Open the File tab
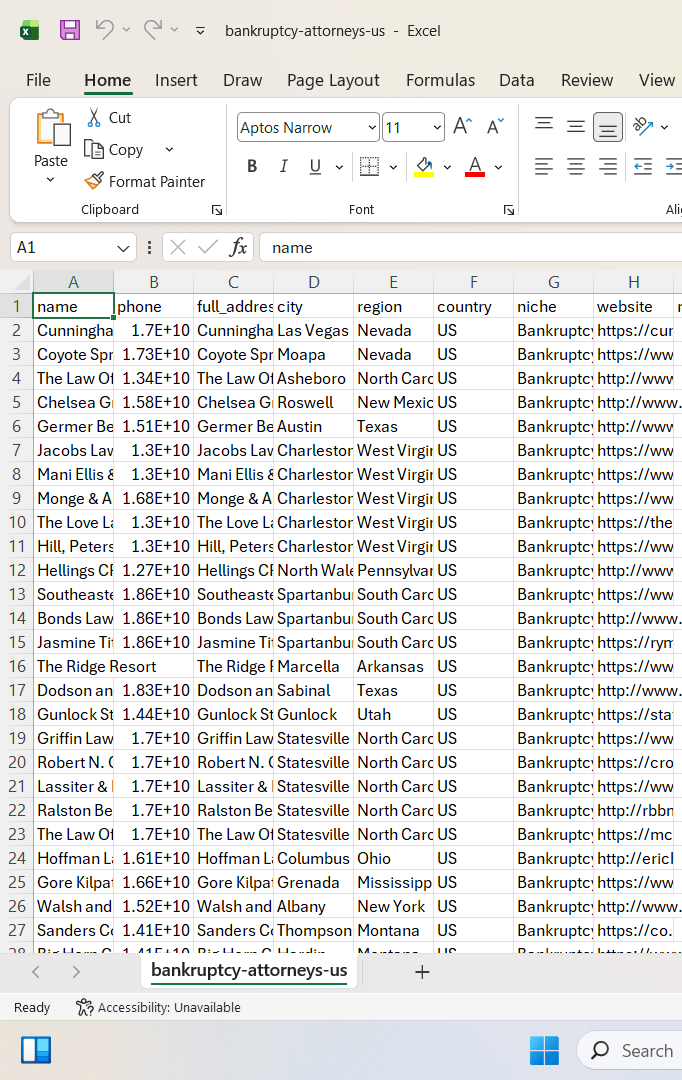 [x=39, y=80]
